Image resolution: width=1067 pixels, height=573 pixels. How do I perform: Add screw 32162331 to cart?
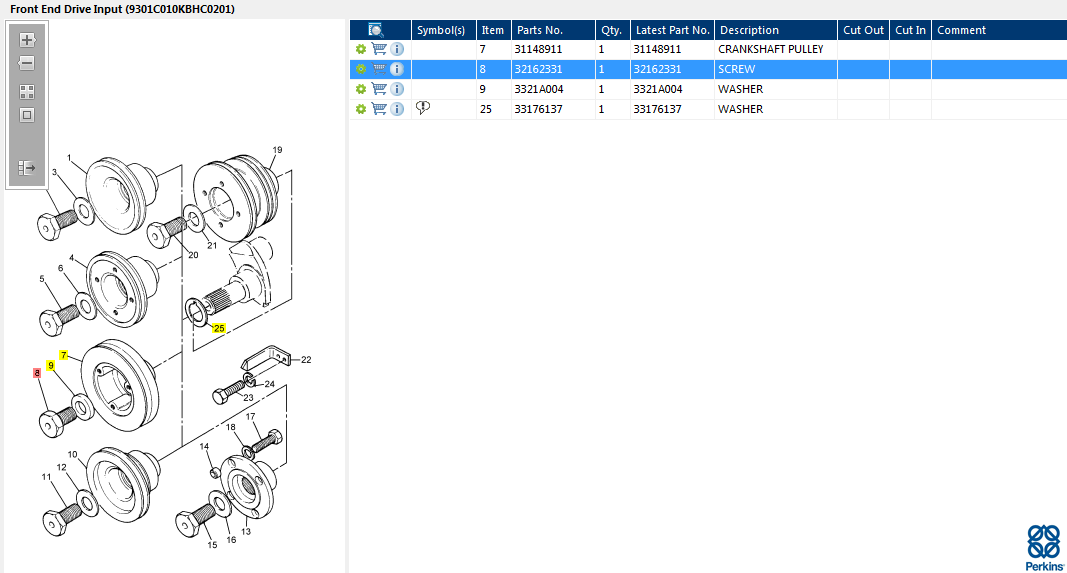point(379,69)
